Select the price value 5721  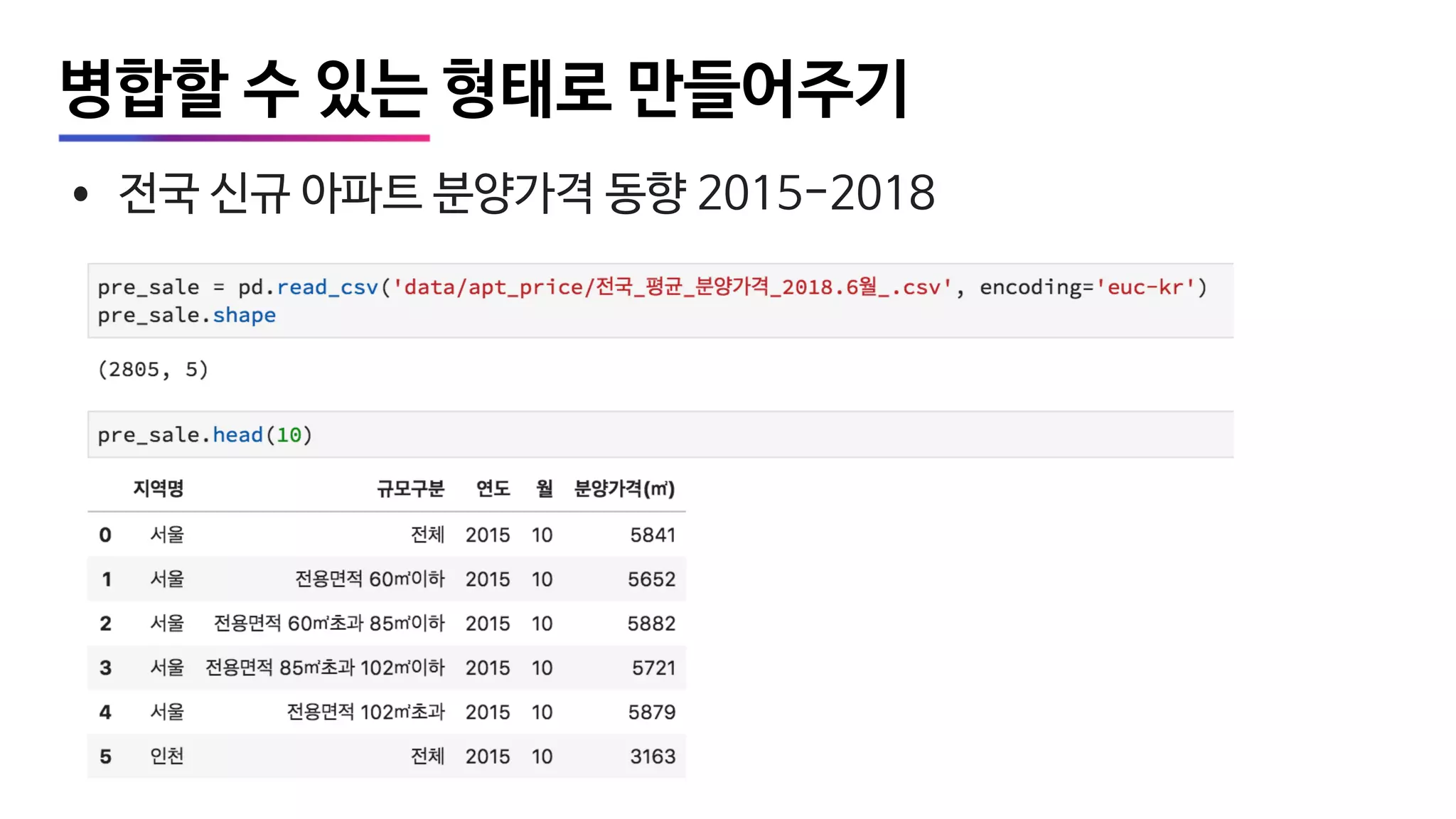653,668
